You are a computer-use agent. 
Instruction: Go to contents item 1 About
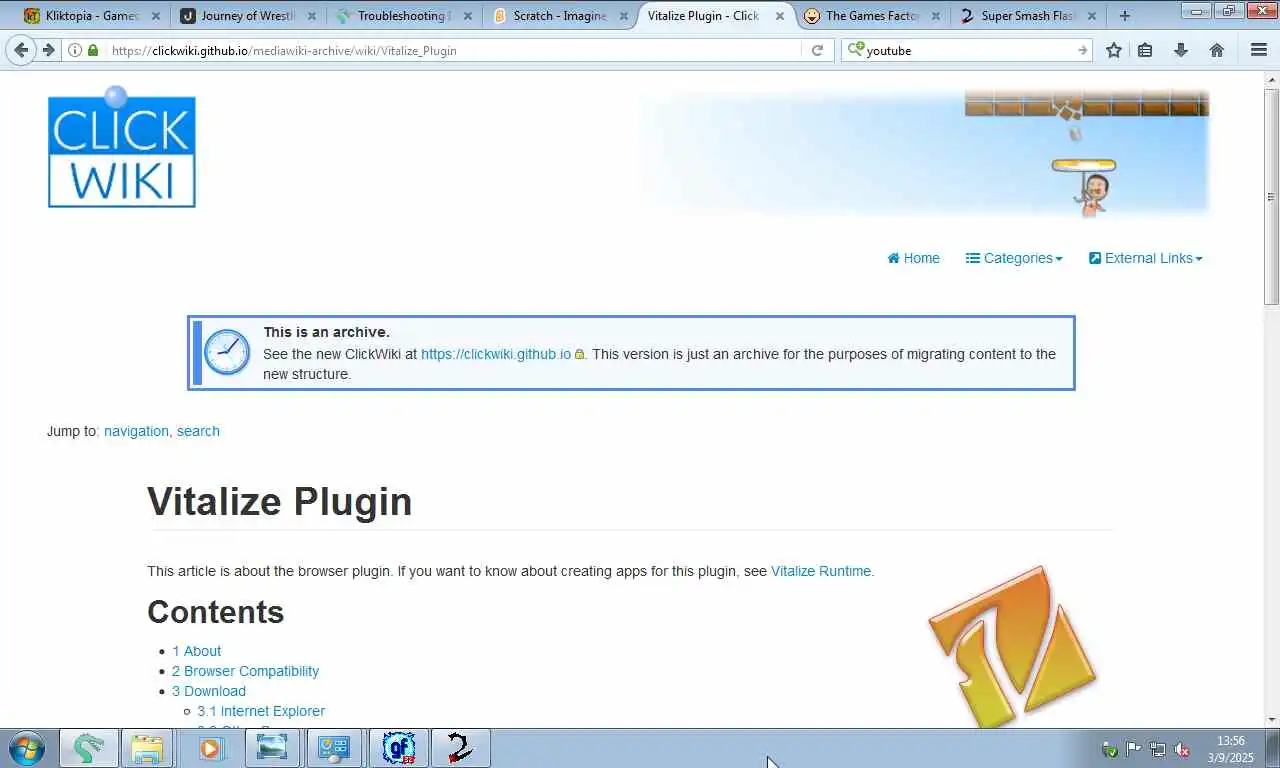[x=197, y=651]
